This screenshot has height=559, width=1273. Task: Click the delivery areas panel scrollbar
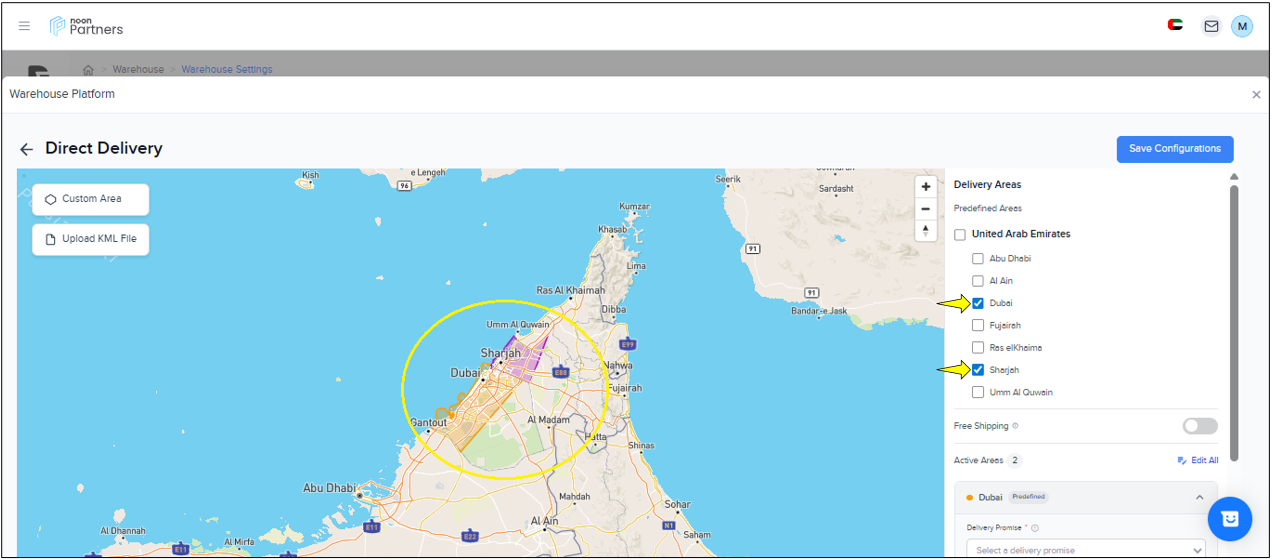pyautogui.click(x=1234, y=320)
